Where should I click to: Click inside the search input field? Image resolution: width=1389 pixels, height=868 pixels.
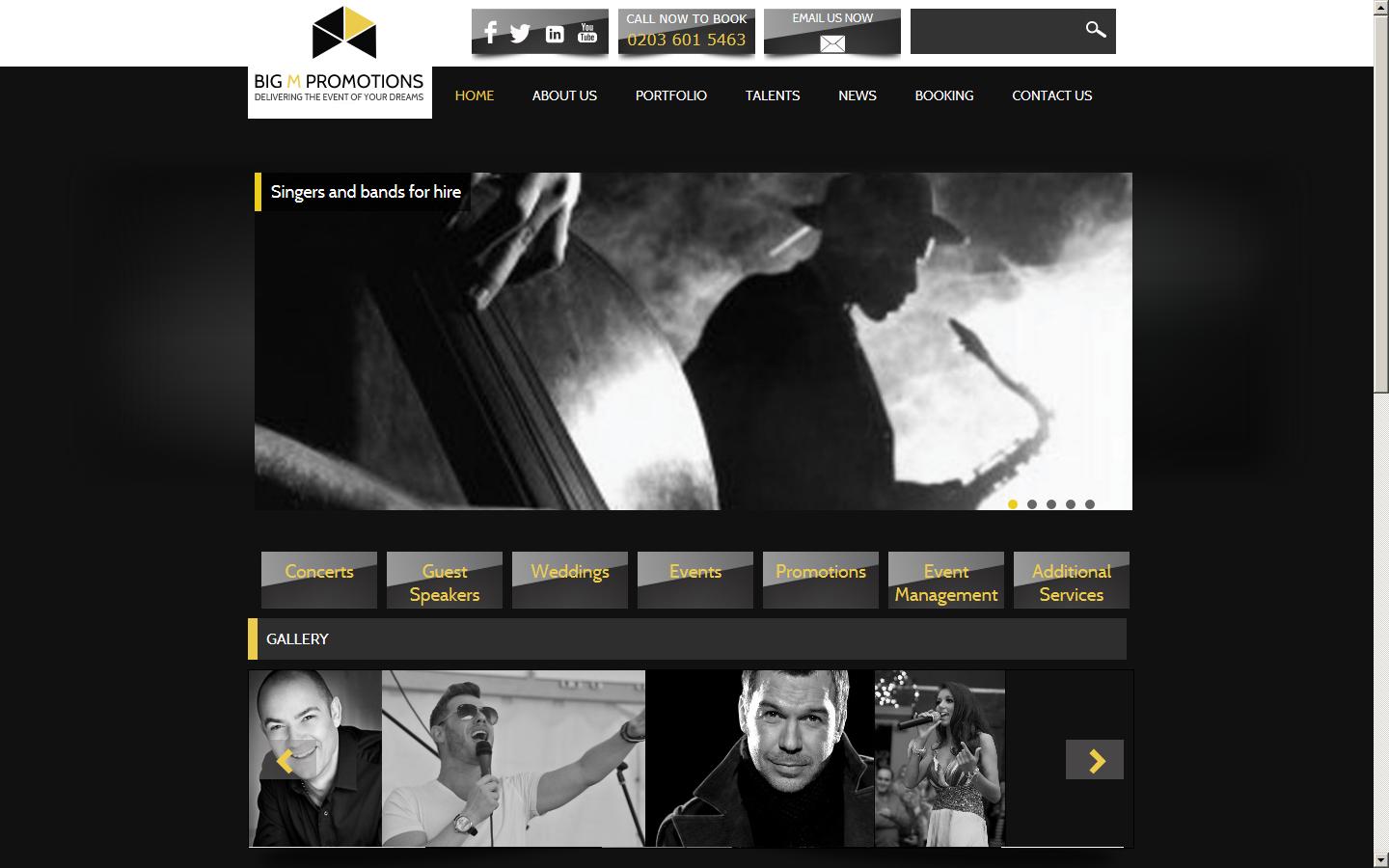[994, 31]
